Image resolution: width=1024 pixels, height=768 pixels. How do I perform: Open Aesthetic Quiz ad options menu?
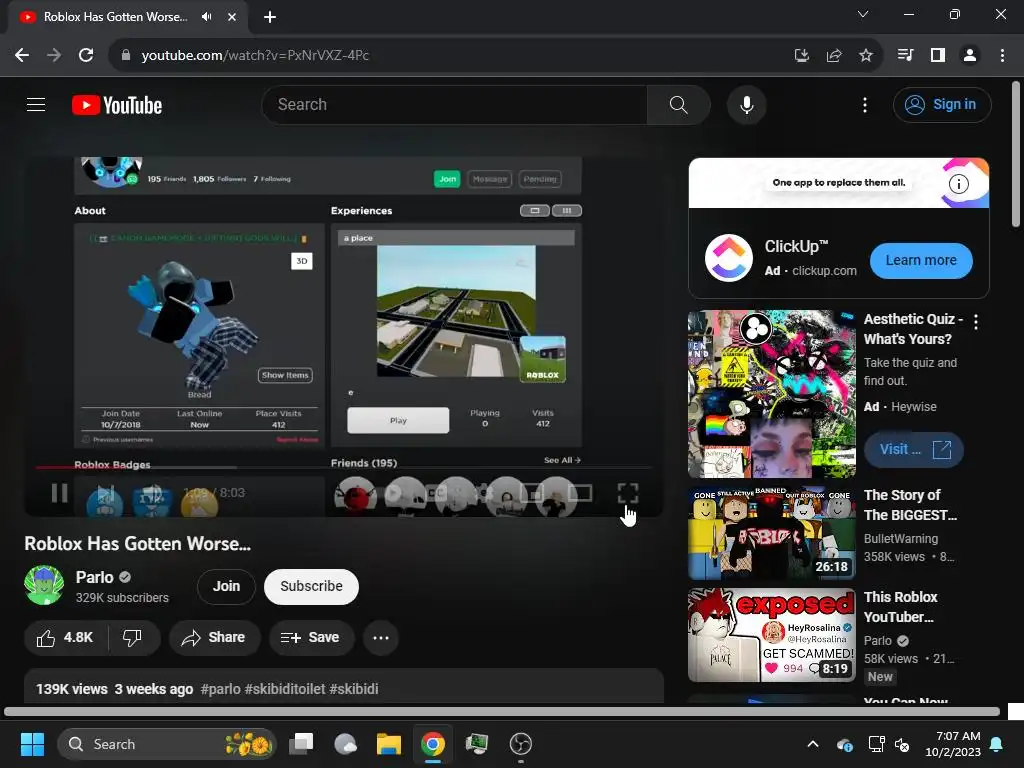(976, 321)
